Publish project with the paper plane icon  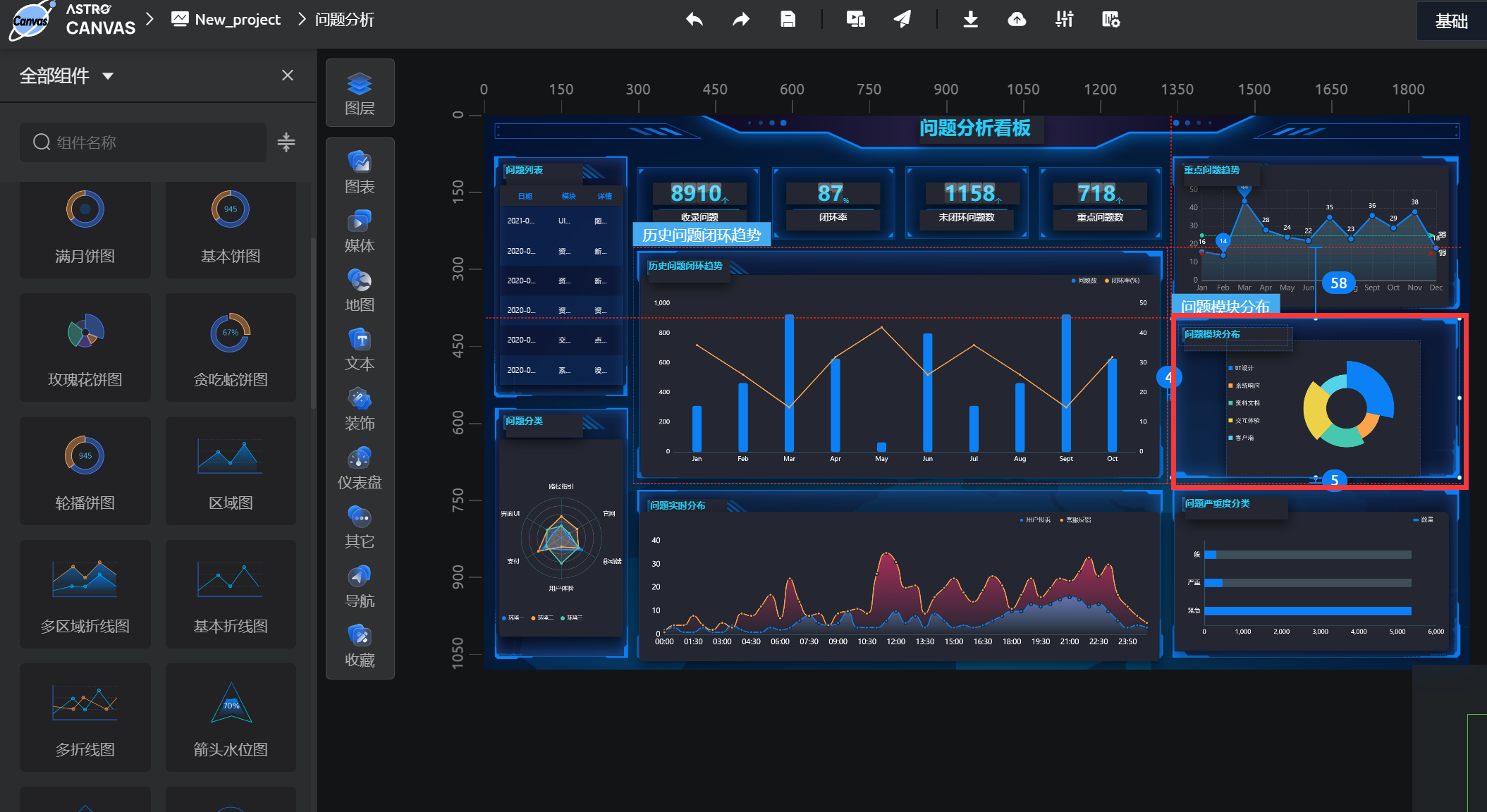coord(902,20)
